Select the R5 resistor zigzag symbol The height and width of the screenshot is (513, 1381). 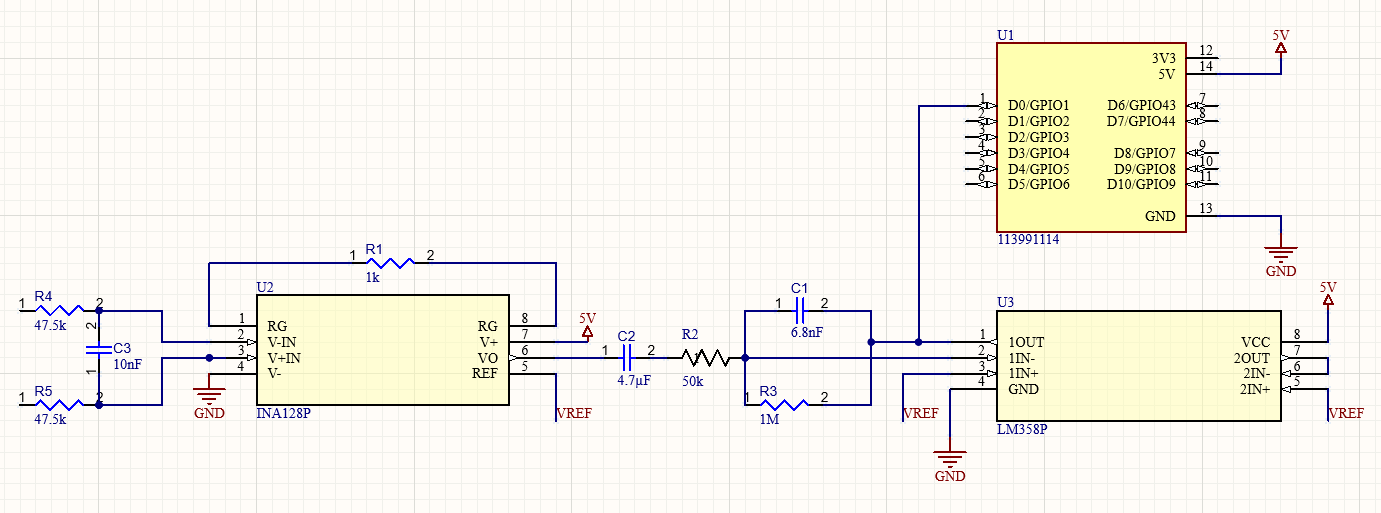[x=58, y=405]
